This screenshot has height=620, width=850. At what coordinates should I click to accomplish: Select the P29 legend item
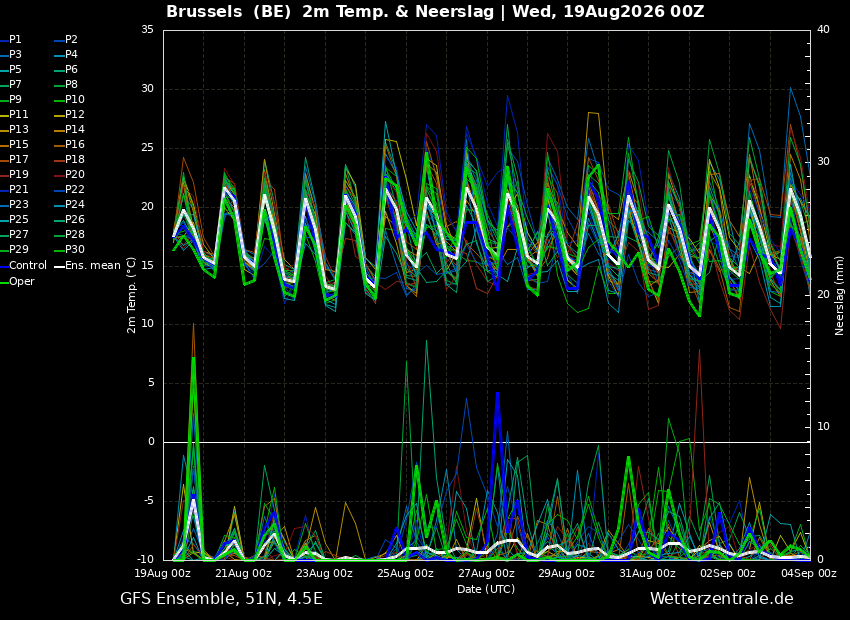pyautogui.click(x=15, y=249)
